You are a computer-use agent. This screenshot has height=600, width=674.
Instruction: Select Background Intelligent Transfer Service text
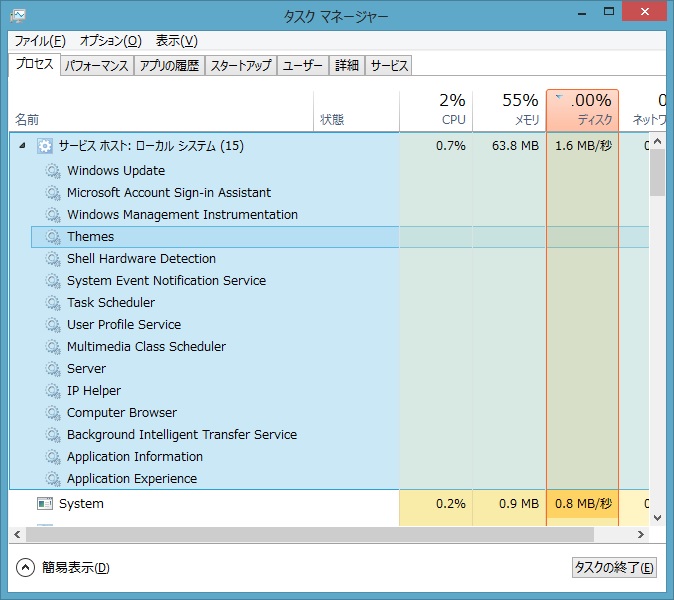tap(182, 435)
